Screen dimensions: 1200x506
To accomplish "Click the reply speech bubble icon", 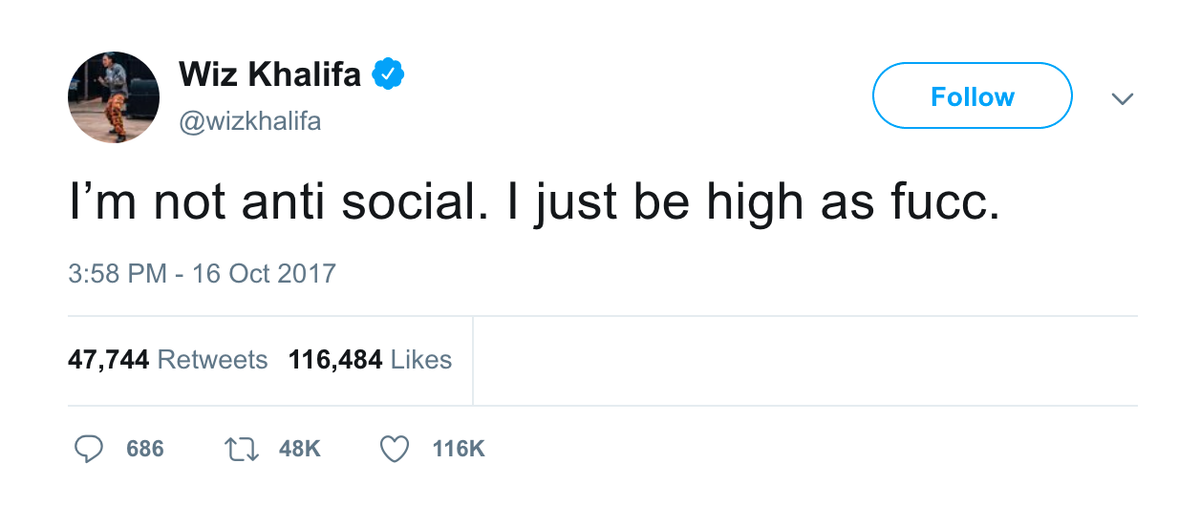I will (90, 449).
